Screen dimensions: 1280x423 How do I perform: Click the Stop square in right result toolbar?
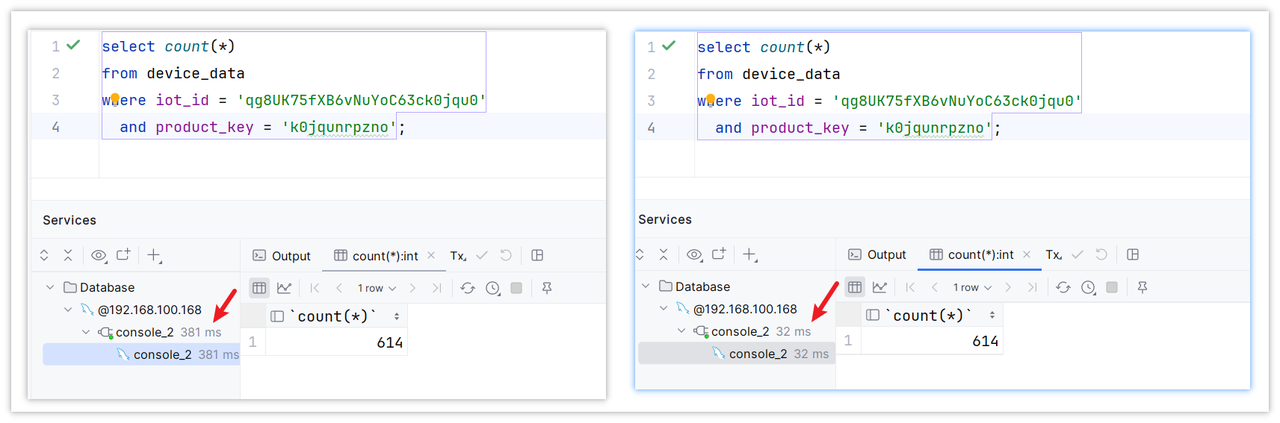(1113, 287)
